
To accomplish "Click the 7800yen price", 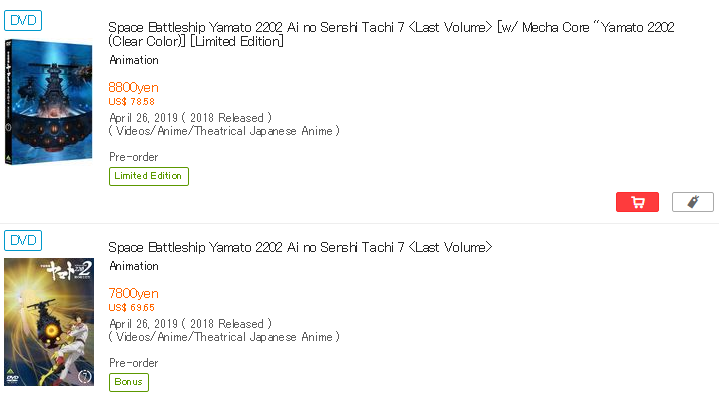I will pyautogui.click(x=134, y=293).
